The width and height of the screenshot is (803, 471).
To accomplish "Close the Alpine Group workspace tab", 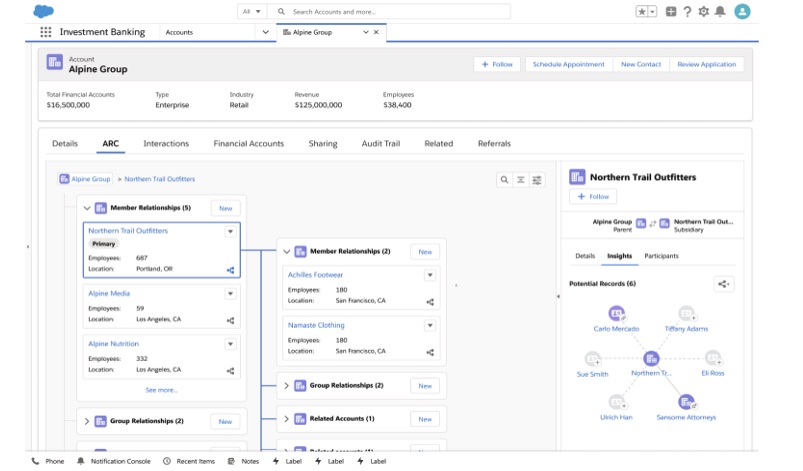I will point(376,32).
